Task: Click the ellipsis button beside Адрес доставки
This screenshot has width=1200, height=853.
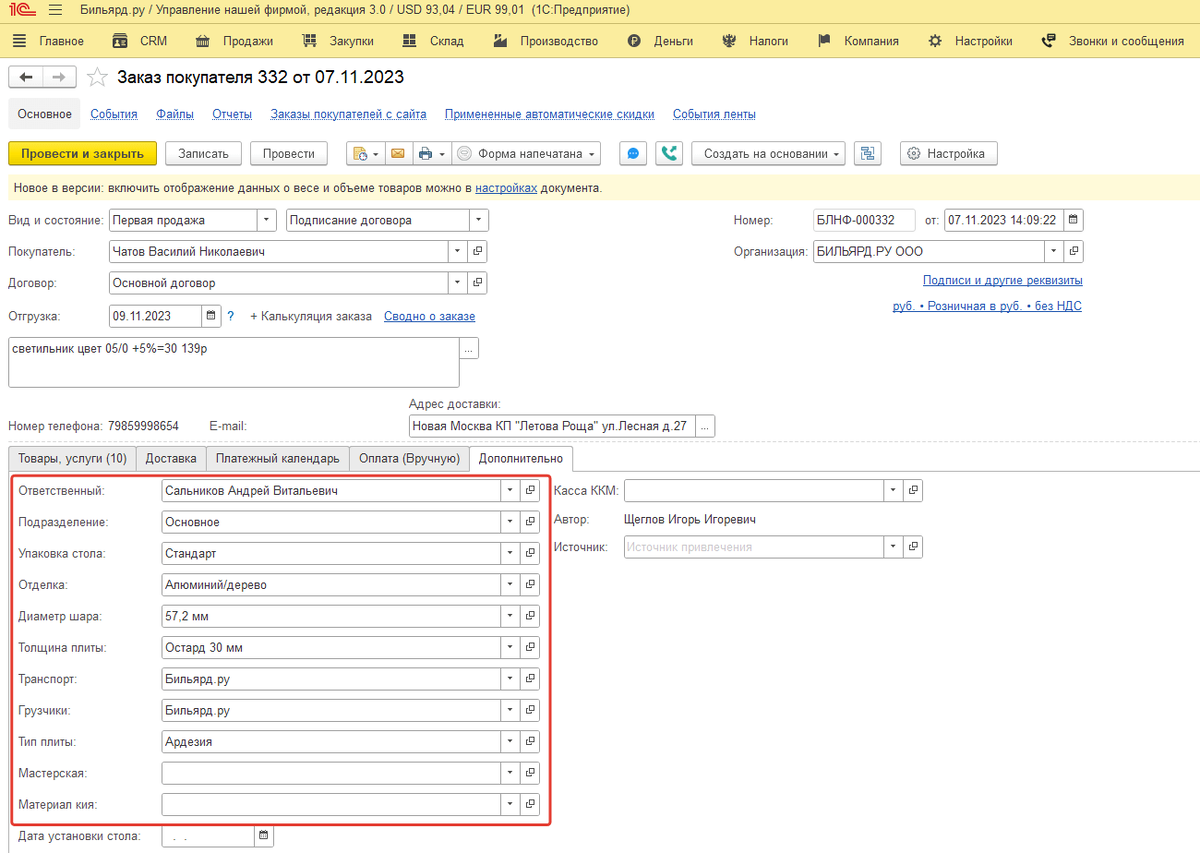Action: coord(705,427)
